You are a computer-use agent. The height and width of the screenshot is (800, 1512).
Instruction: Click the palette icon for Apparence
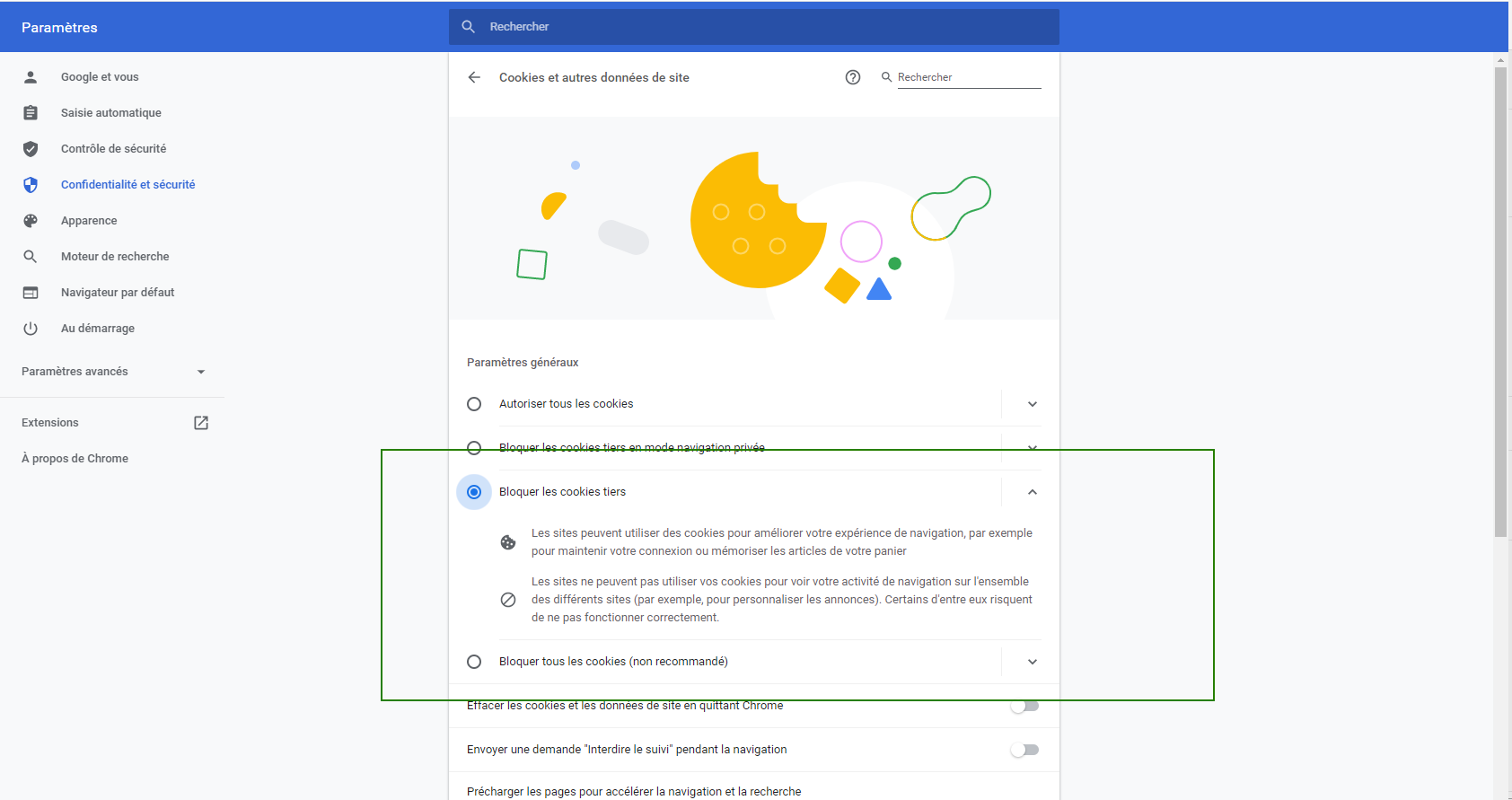click(x=31, y=221)
